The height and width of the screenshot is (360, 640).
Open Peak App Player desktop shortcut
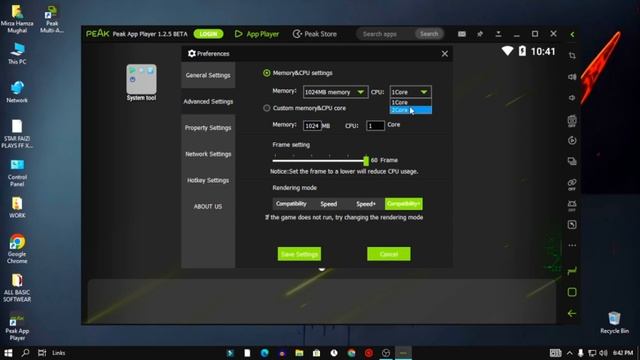click(17, 327)
